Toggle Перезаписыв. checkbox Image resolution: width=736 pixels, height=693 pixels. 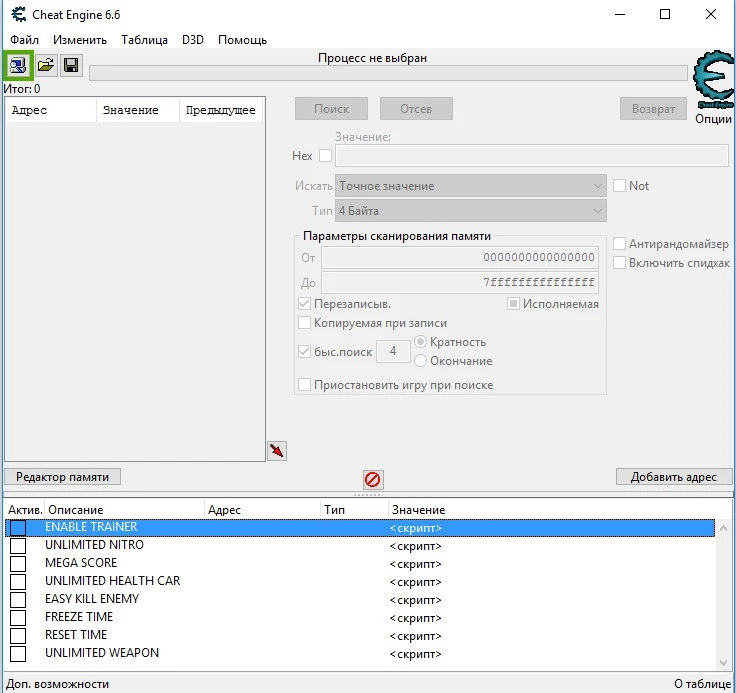click(304, 304)
